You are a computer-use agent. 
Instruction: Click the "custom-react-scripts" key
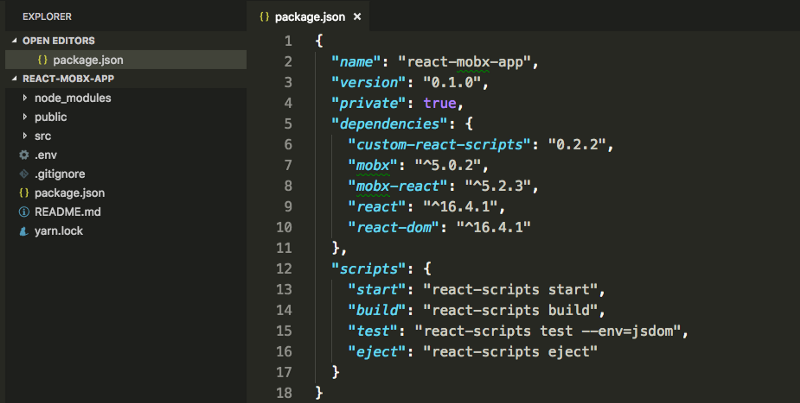439,145
